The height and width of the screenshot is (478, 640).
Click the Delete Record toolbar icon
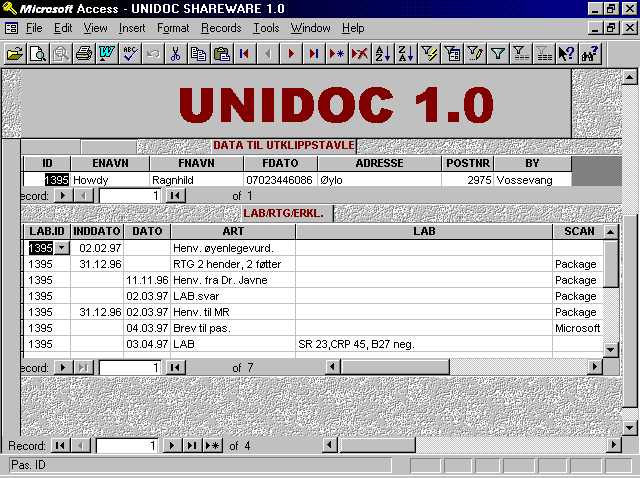360,54
